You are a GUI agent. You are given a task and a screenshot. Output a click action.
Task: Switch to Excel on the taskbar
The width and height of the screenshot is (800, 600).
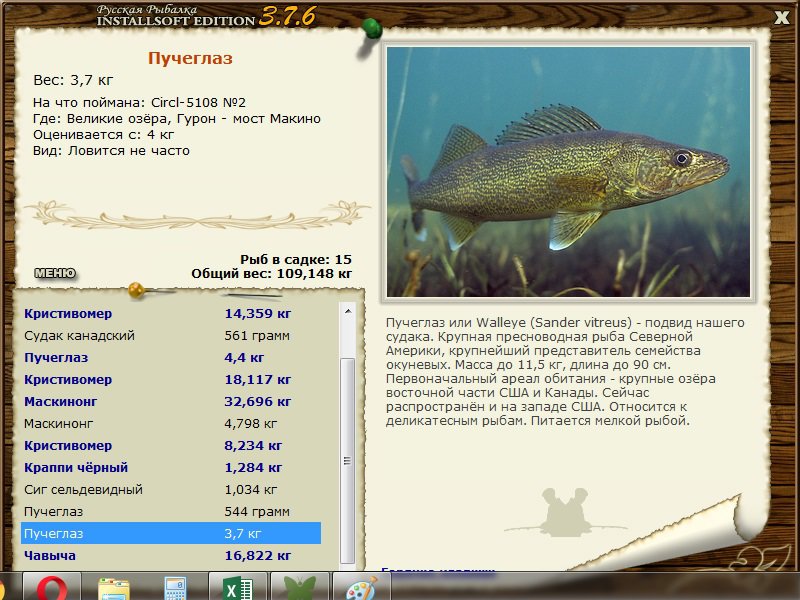pos(238,586)
